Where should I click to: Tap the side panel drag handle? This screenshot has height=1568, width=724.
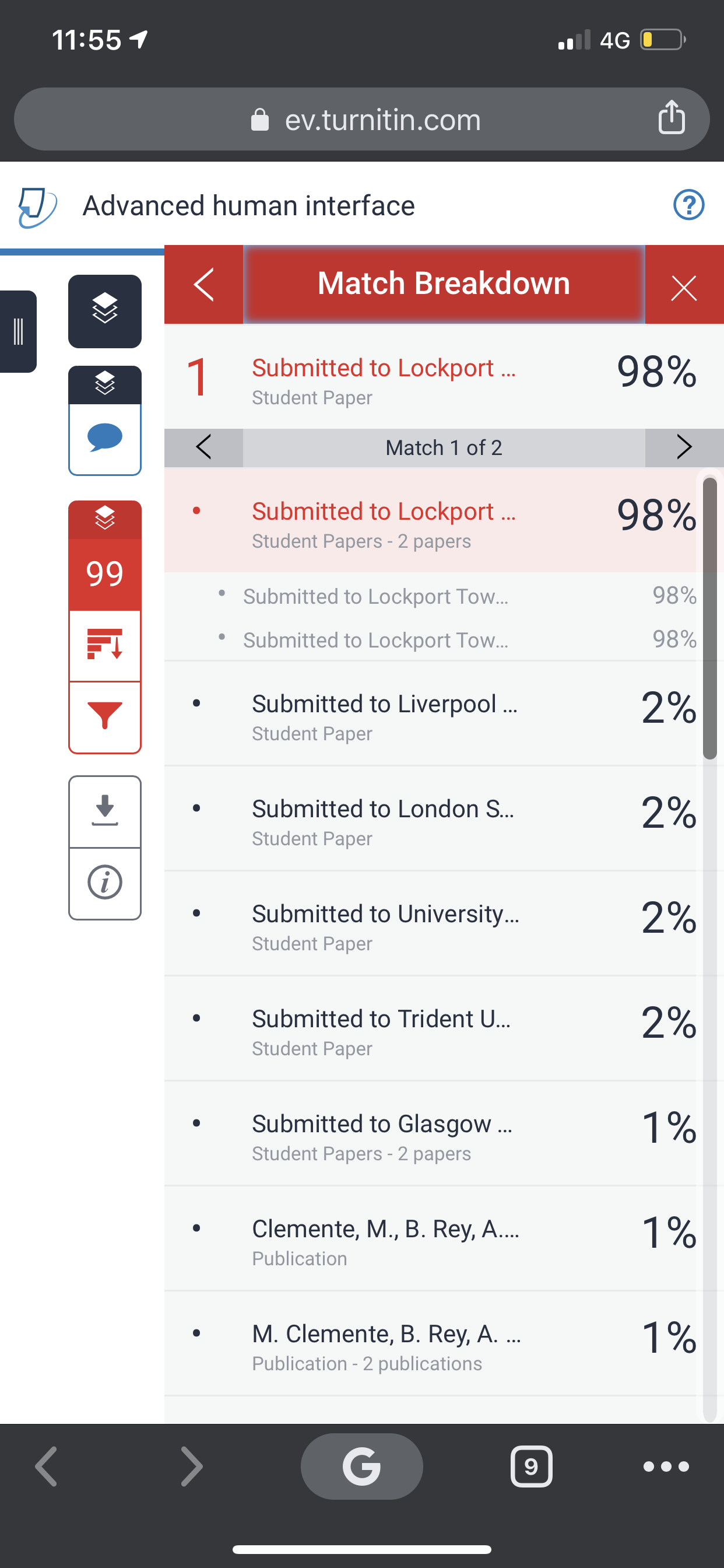click(18, 331)
